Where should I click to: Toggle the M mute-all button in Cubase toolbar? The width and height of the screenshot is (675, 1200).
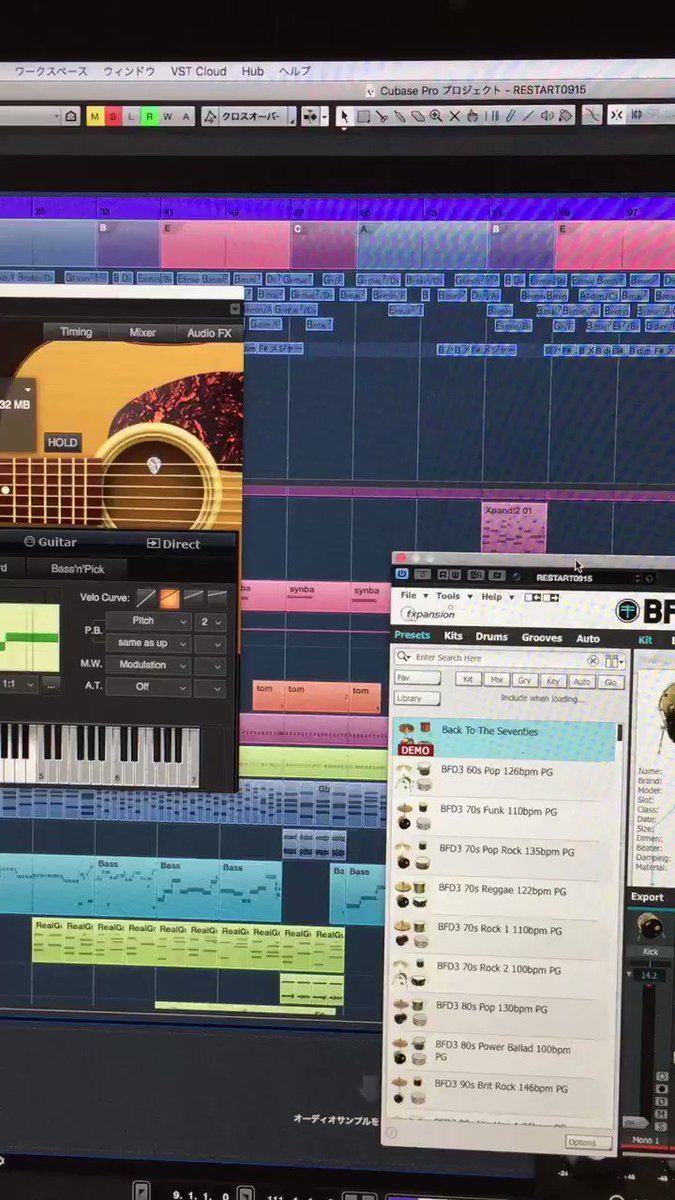95,116
